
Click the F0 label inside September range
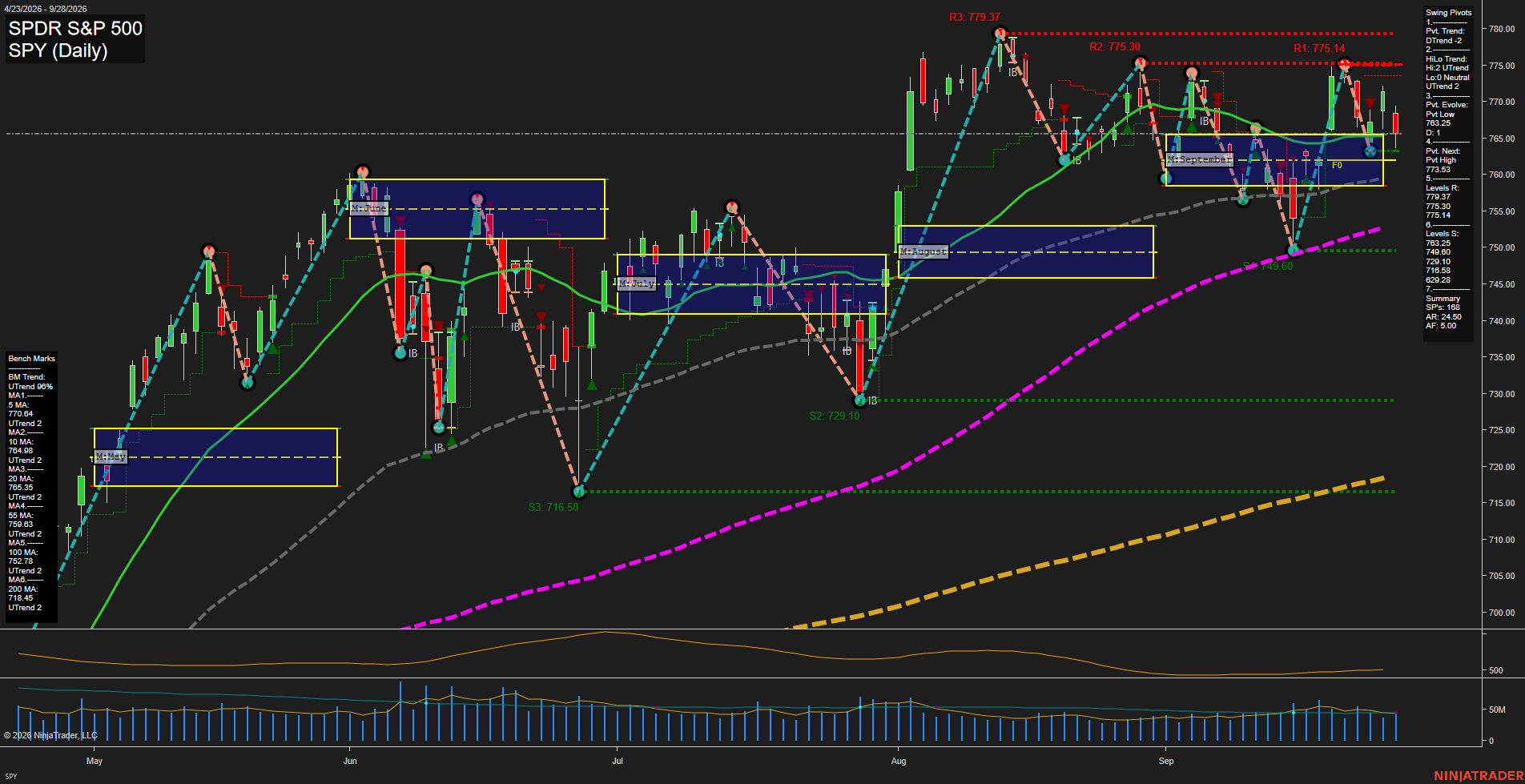click(x=1337, y=165)
